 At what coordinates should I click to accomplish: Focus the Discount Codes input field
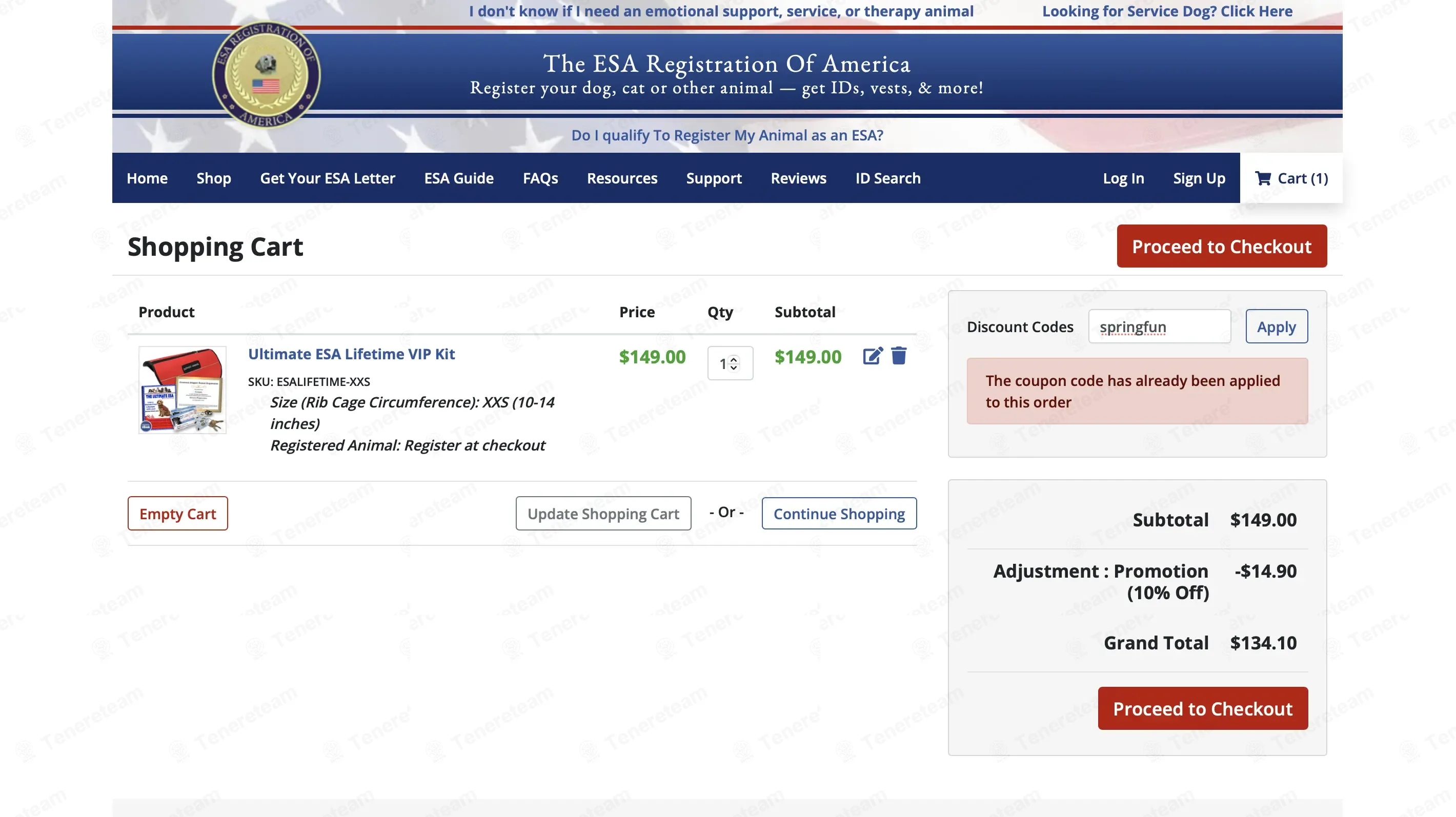(1159, 326)
